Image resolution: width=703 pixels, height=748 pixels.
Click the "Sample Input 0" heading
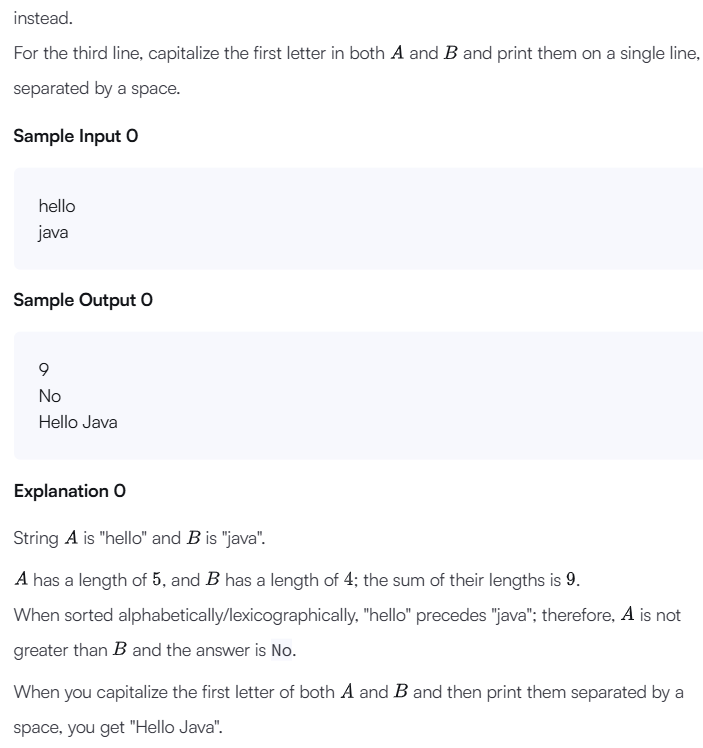76,136
